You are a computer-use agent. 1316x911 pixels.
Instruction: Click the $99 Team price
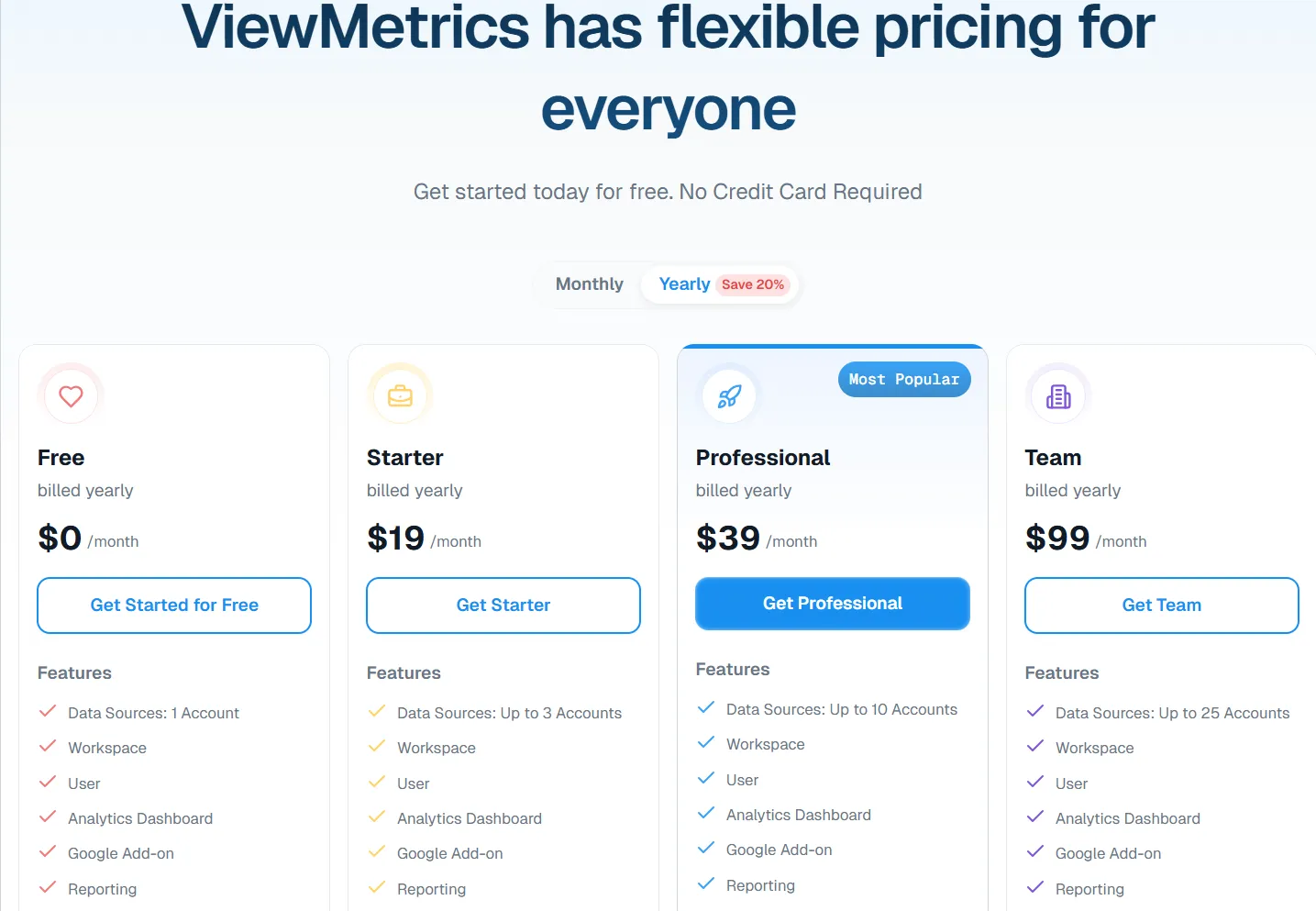pos(1057,539)
